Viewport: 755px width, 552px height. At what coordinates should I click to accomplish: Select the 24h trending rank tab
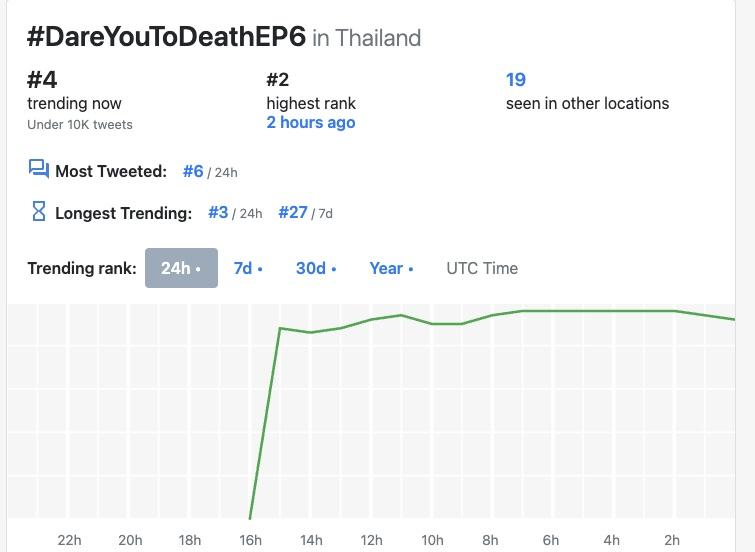pyautogui.click(x=181, y=268)
